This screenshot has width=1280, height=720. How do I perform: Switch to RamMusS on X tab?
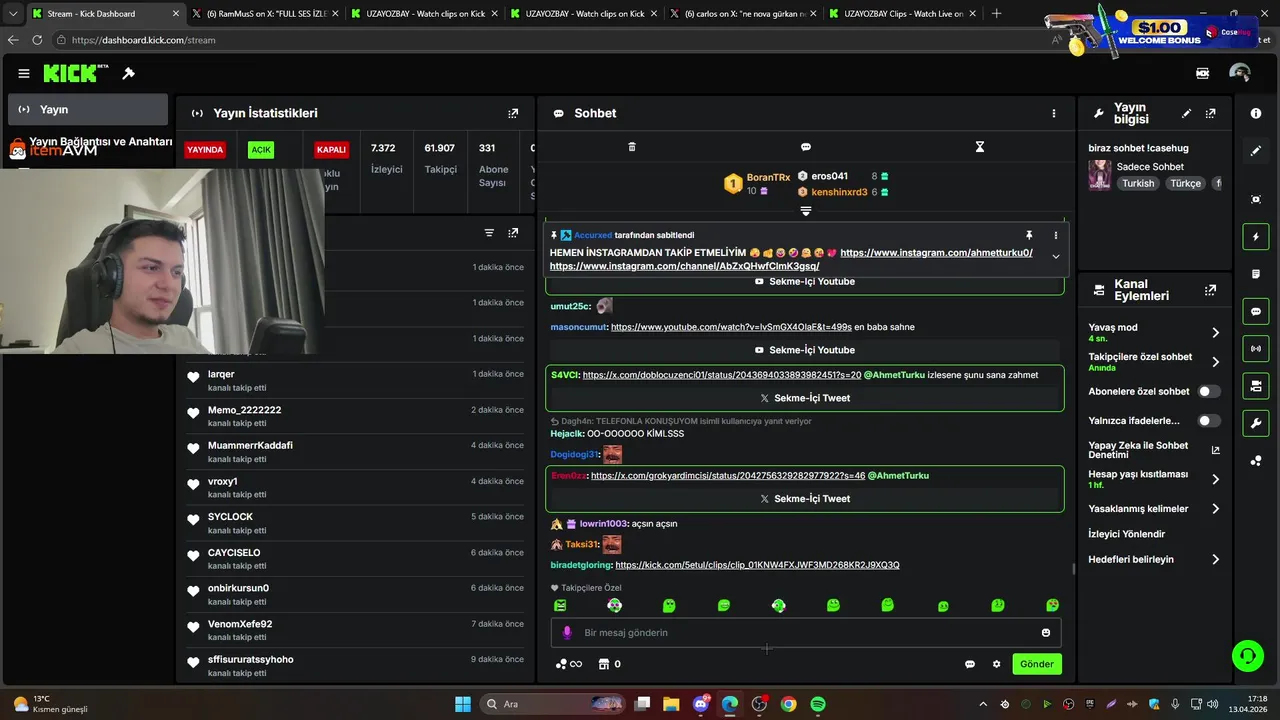(265, 14)
